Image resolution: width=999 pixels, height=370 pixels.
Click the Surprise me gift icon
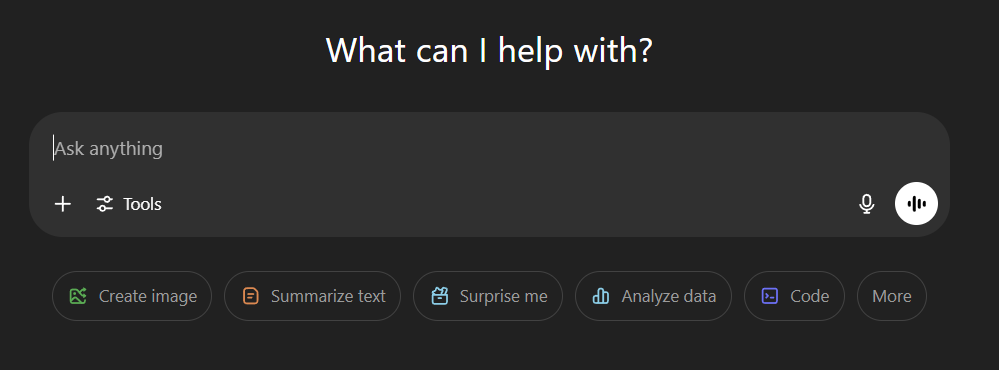[440, 296]
